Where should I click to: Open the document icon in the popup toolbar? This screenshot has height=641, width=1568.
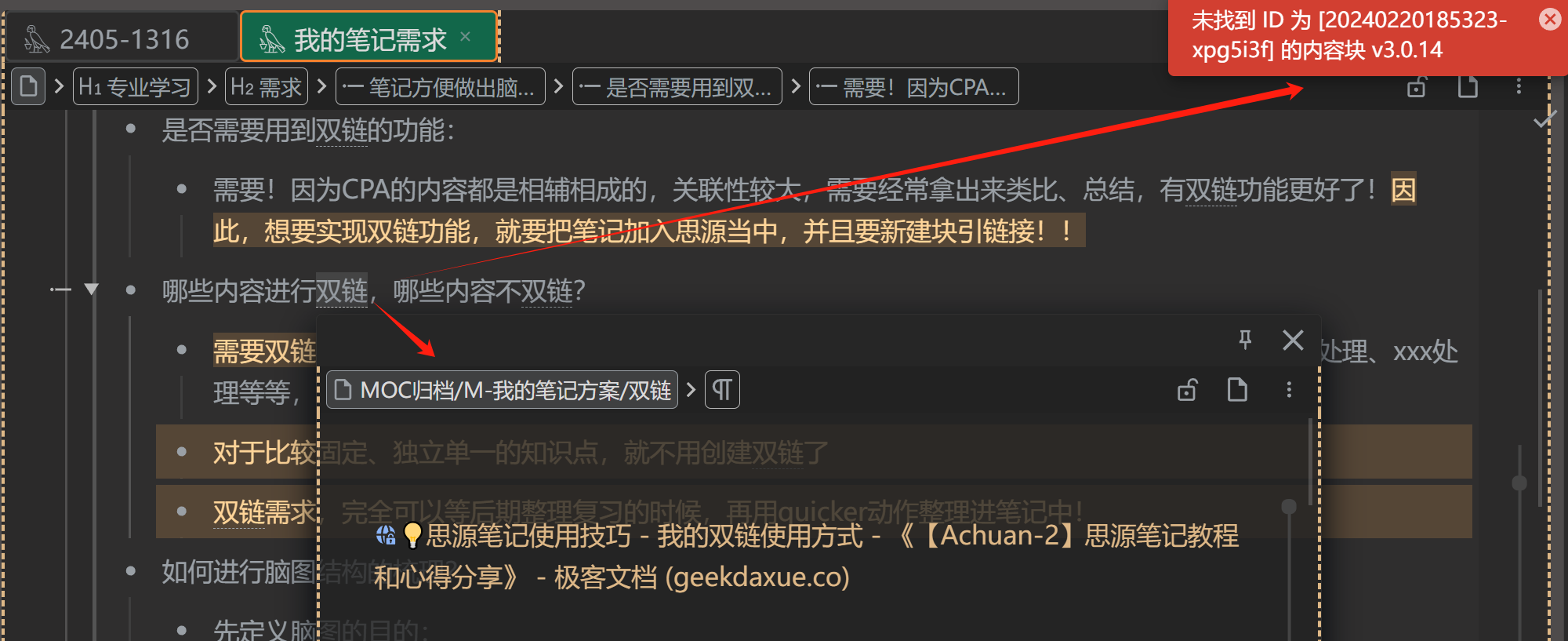click(1237, 390)
